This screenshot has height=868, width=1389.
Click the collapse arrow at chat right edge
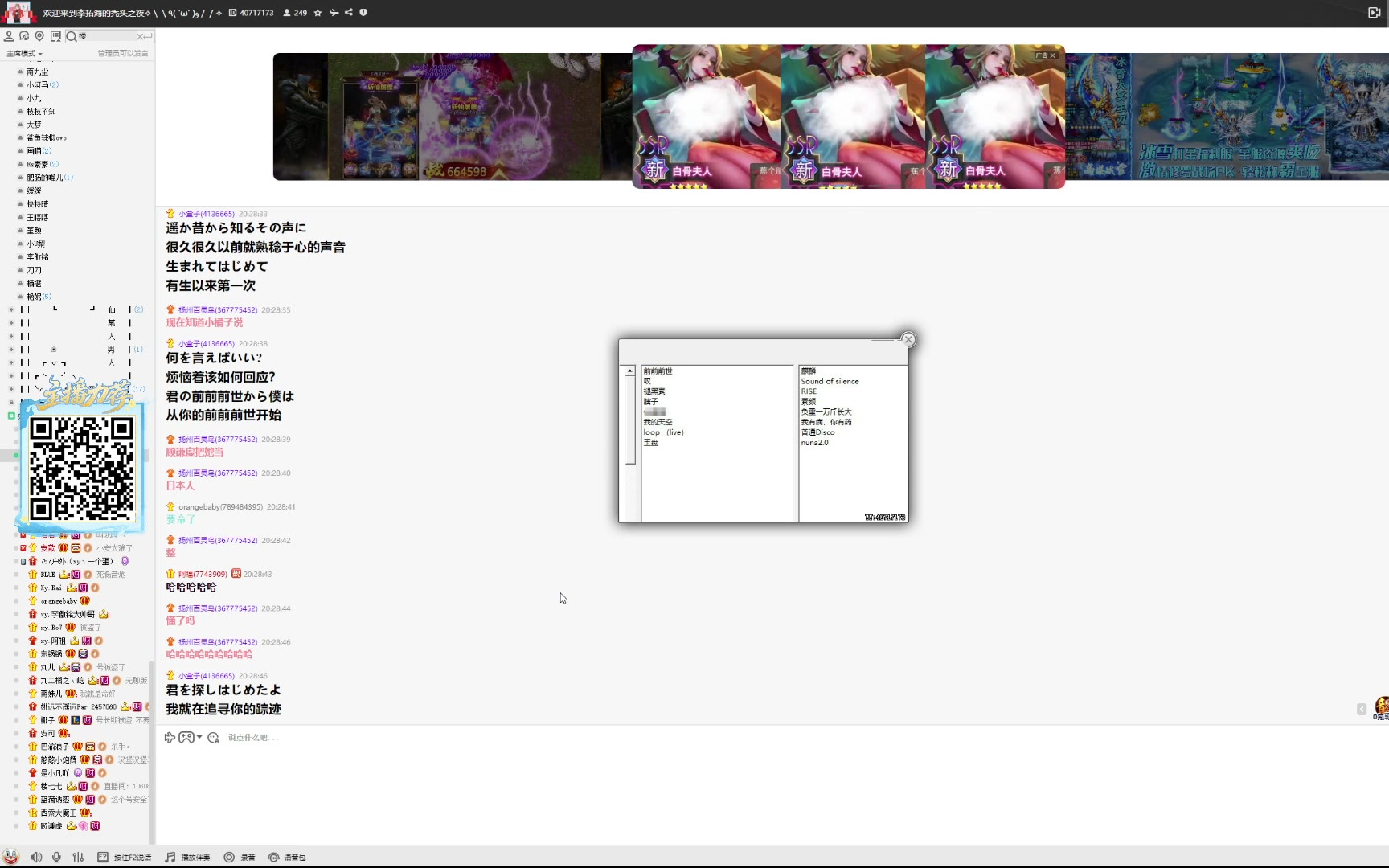(1362, 710)
